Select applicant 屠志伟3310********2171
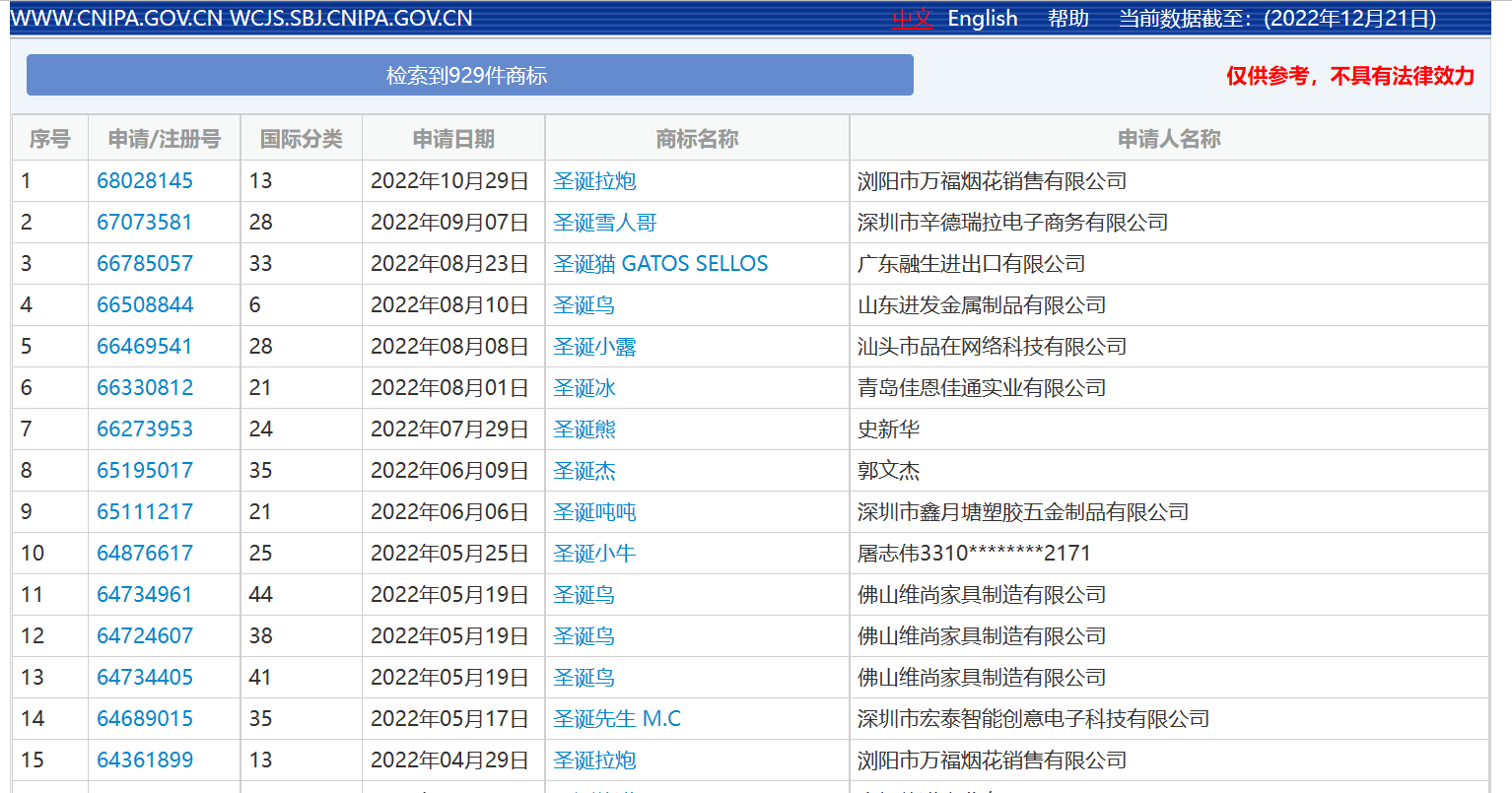 [x=975, y=554]
